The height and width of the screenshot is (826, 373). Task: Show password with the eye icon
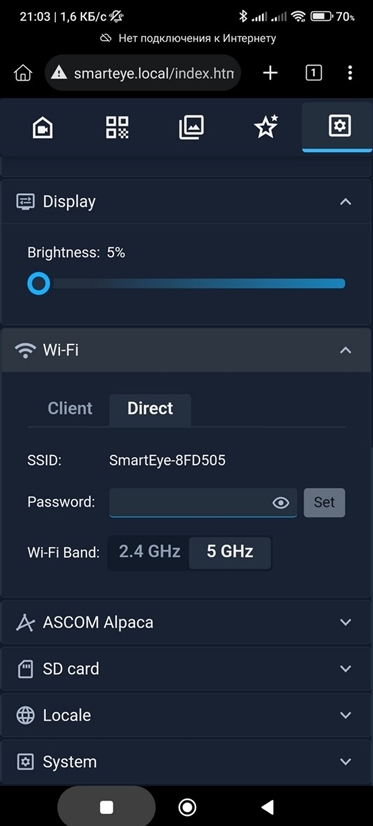click(x=281, y=503)
